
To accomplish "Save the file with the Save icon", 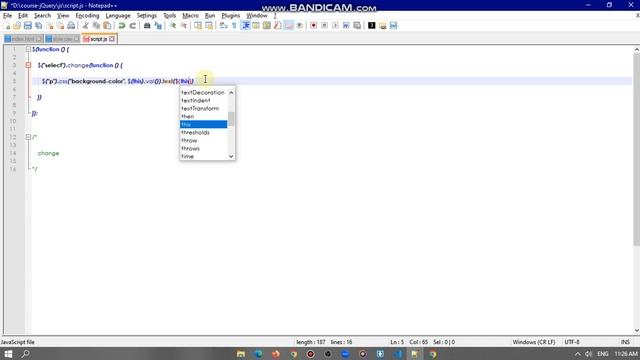I will tap(28, 26).
